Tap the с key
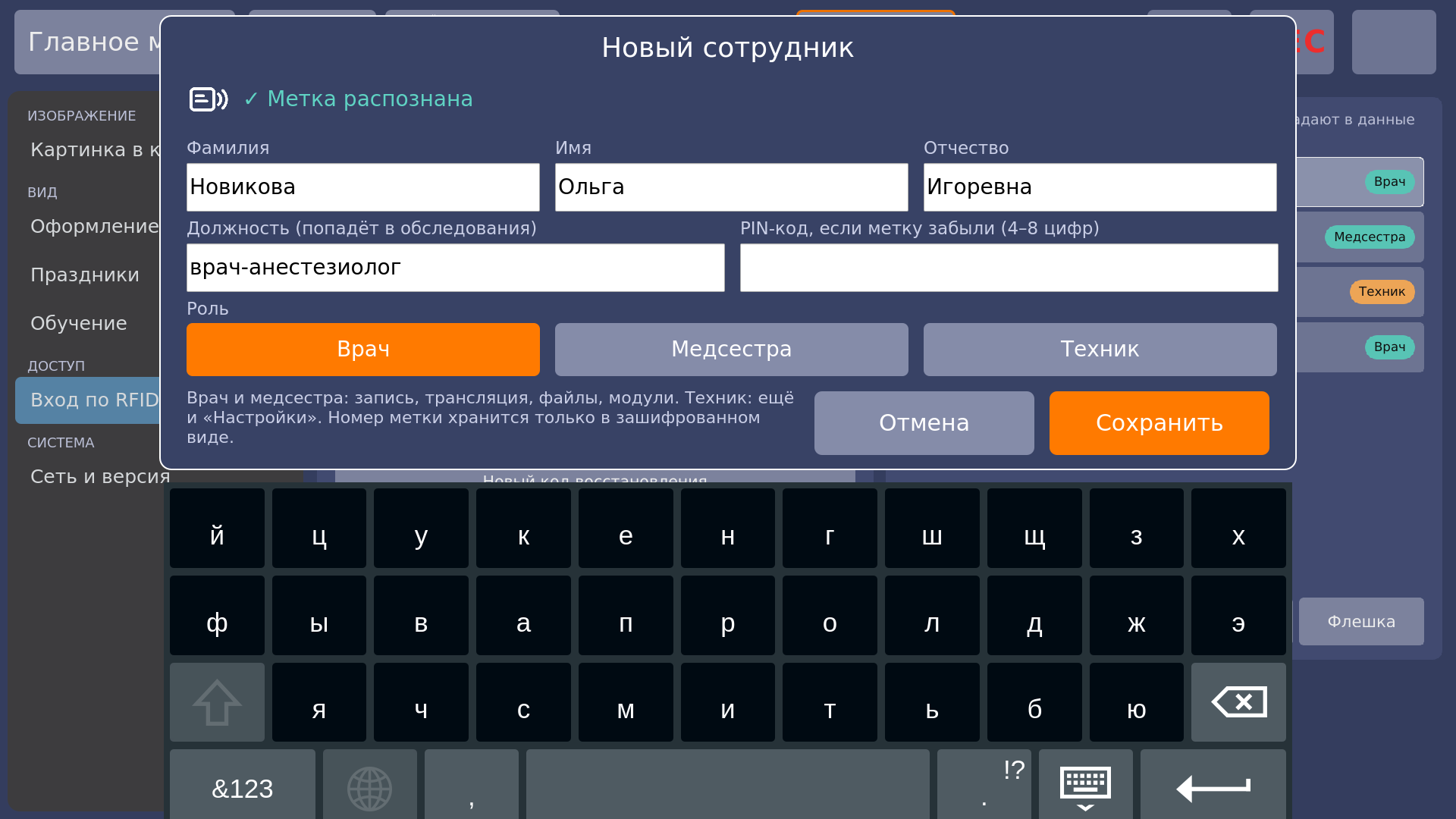Screen dimensions: 1456x819 (523, 702)
